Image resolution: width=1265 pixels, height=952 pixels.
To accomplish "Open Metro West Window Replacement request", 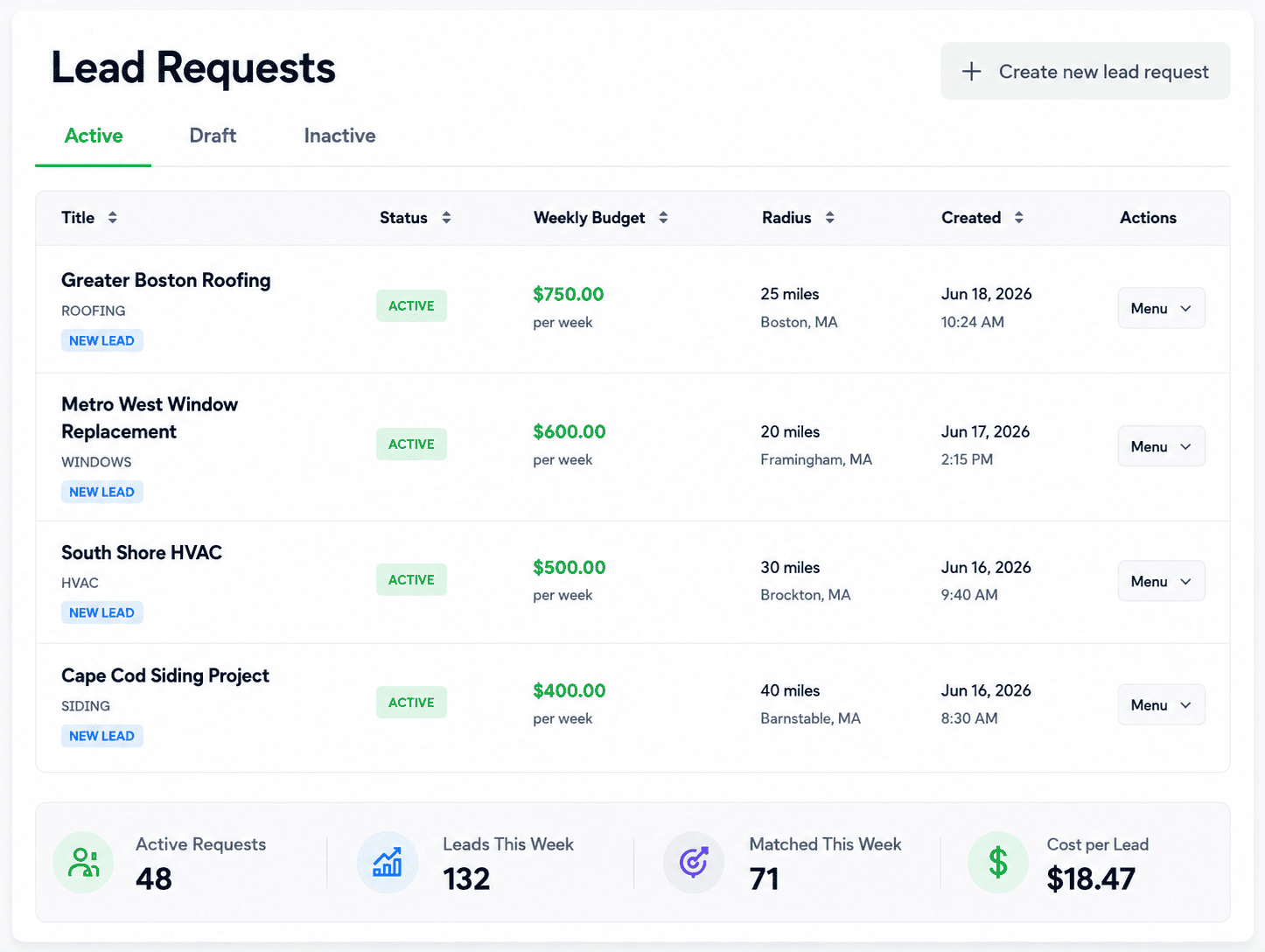I will coord(150,417).
